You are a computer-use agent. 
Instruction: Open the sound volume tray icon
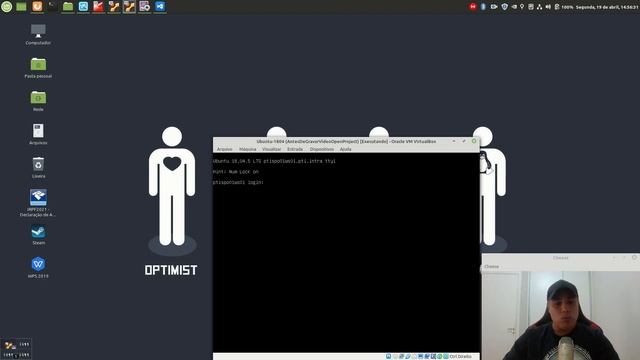548,7
